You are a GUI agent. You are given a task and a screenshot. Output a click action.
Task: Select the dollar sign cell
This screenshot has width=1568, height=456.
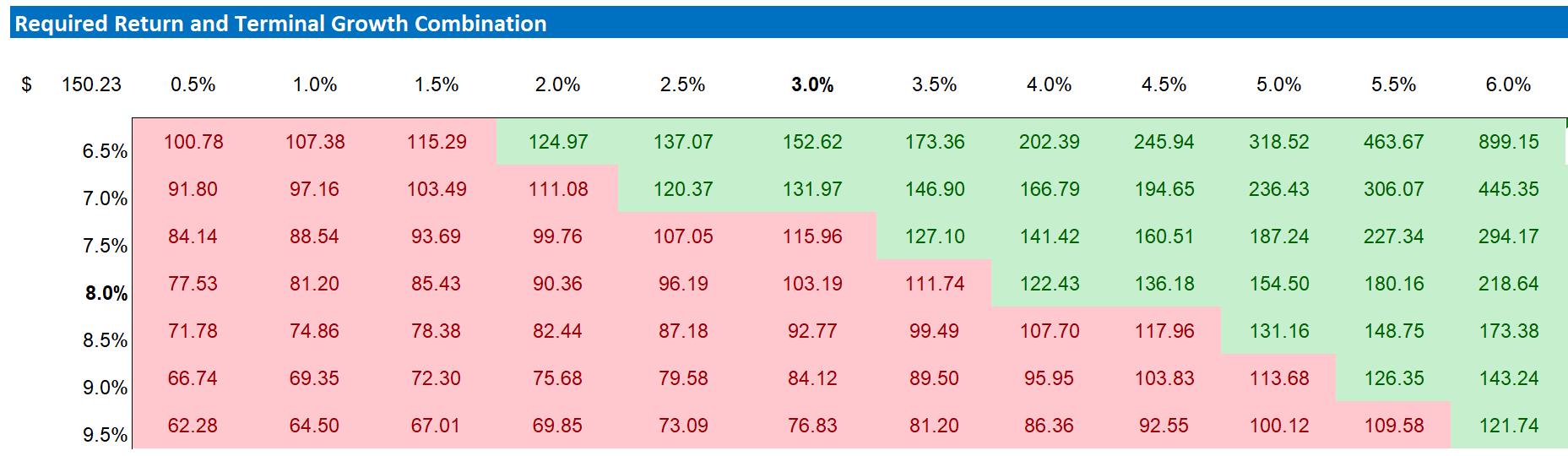(27, 84)
